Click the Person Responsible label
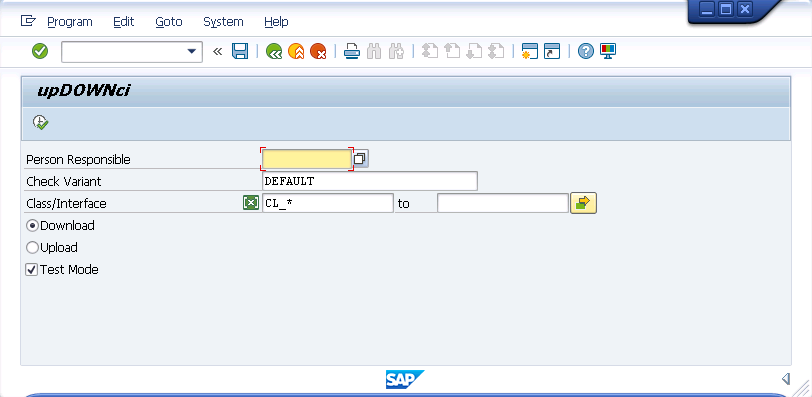This screenshot has height=397, width=812. [x=78, y=159]
